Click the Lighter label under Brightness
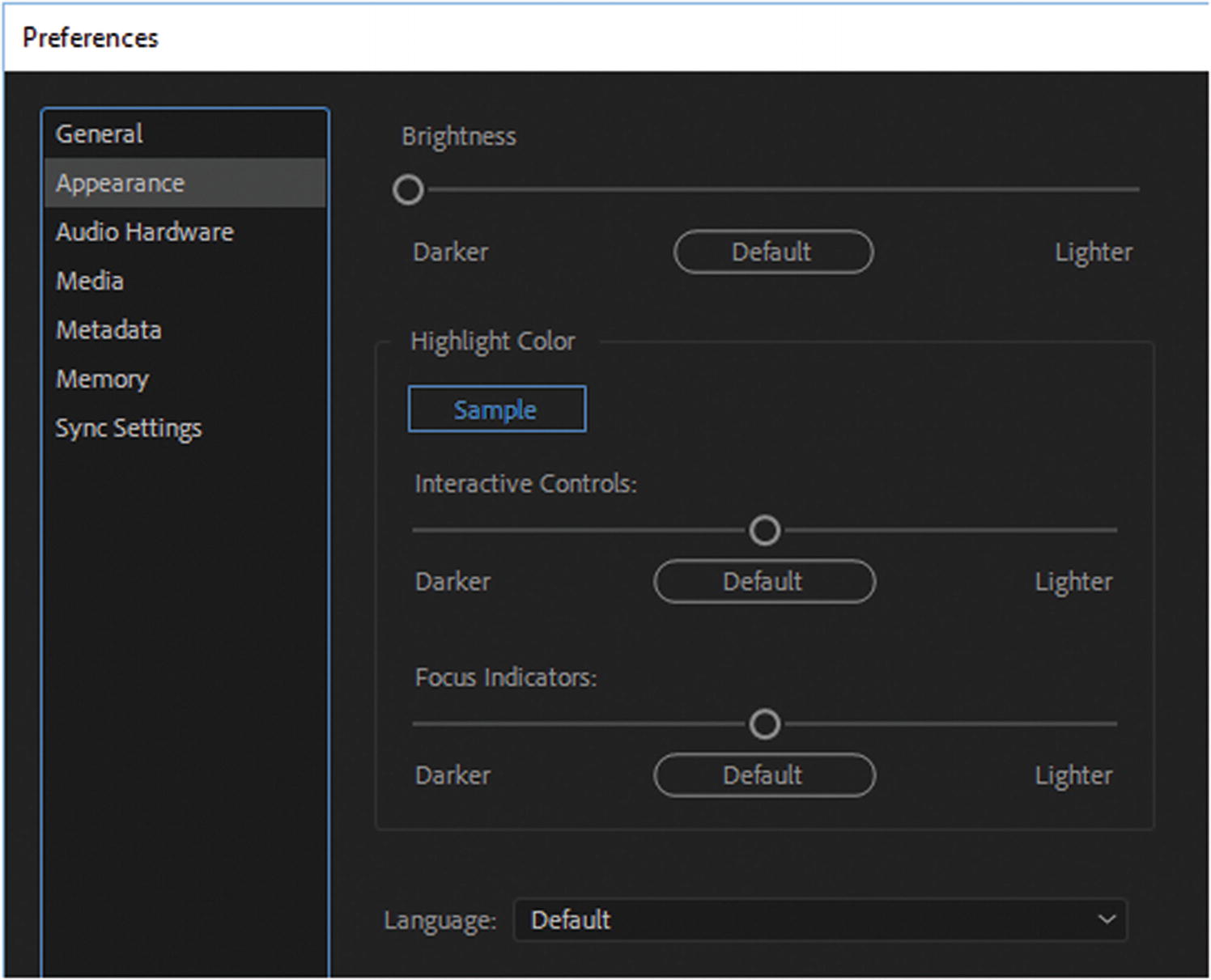The height and width of the screenshot is (980, 1211). pos(1093,252)
